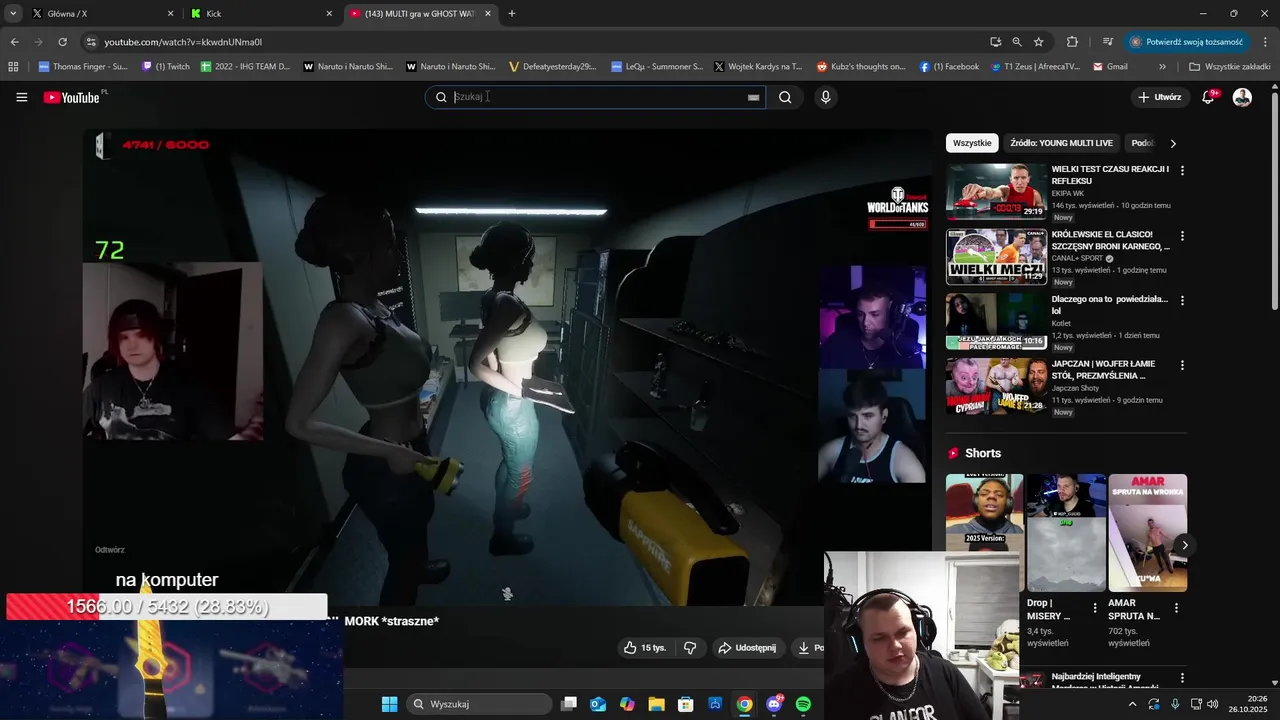Open the YouTube account avatar menu
Image resolution: width=1280 pixels, height=720 pixels.
point(1242,97)
